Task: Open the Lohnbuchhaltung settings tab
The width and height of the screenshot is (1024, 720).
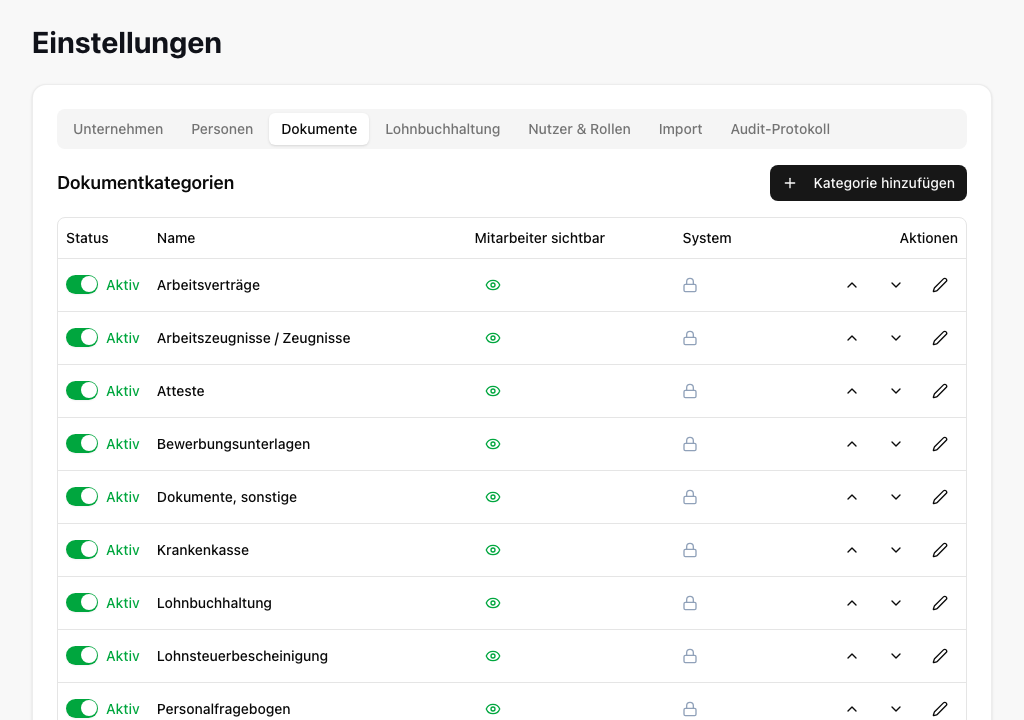Action: 443,129
